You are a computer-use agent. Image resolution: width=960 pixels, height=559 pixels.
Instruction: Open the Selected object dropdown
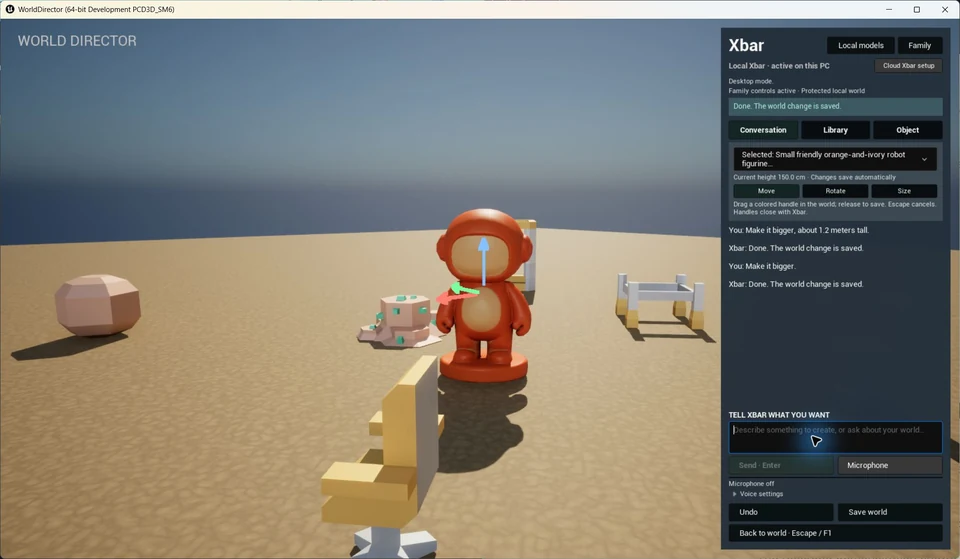coord(835,159)
